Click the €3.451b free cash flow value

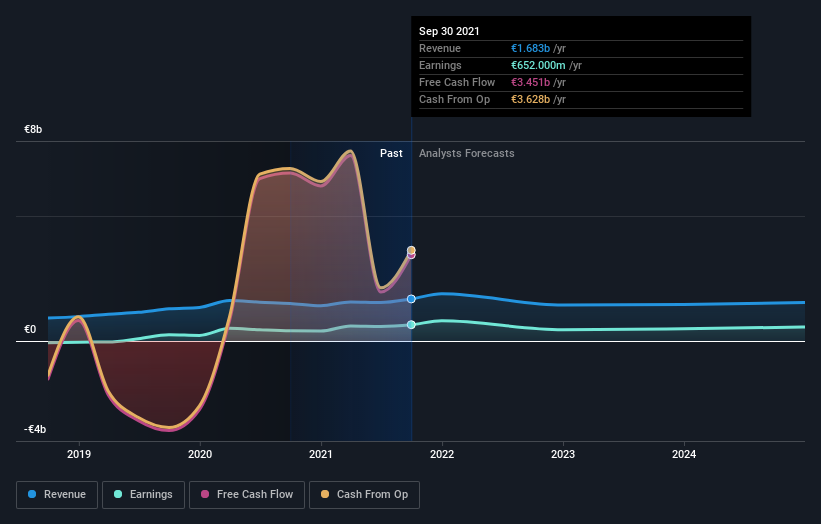[530, 82]
